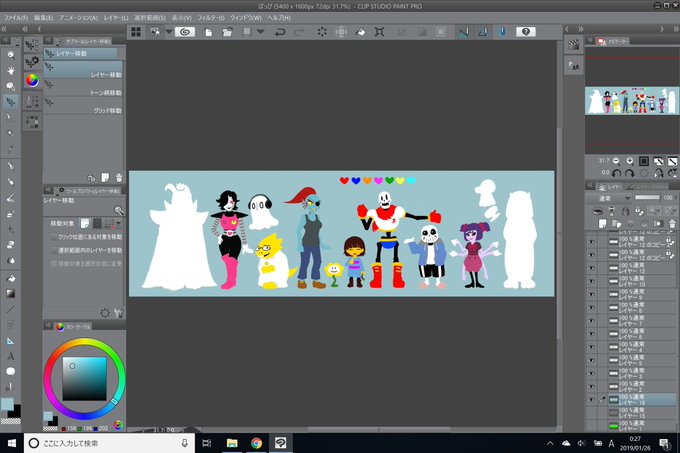
Task: Toggle eye icon for レイヤー 9
Action: [x=592, y=295]
